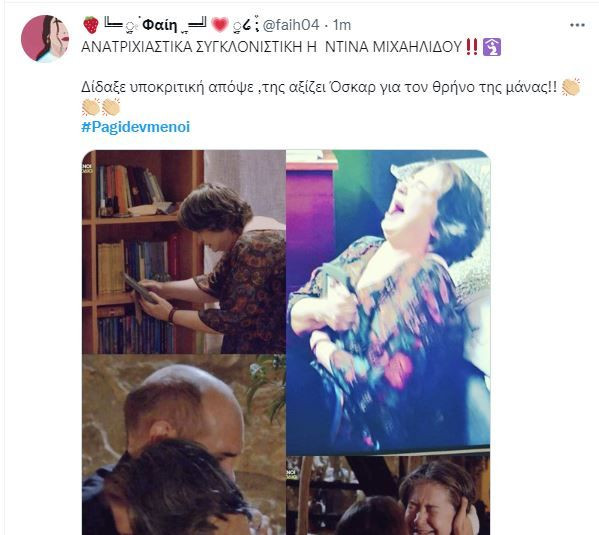Click the profile avatar of Φαίη
Viewport: 599px width, 535px height.
[x=45, y=39]
